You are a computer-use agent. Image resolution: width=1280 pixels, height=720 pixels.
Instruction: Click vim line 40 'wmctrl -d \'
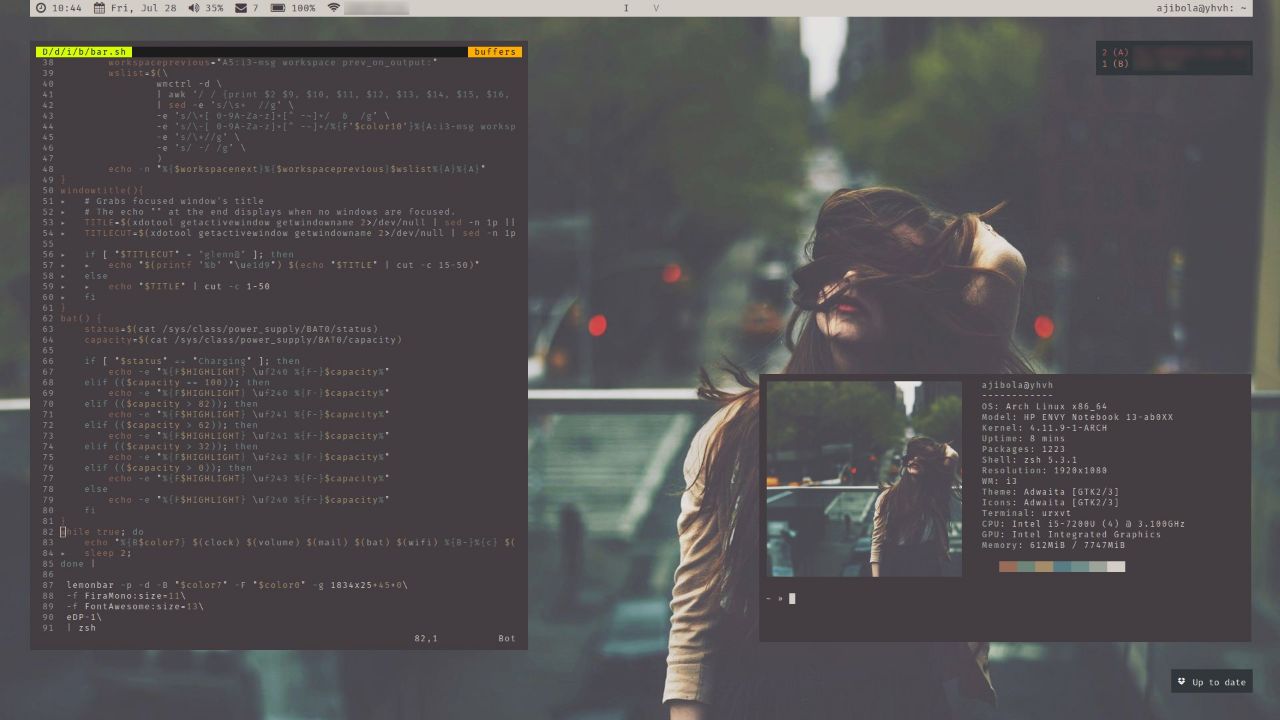click(x=190, y=84)
